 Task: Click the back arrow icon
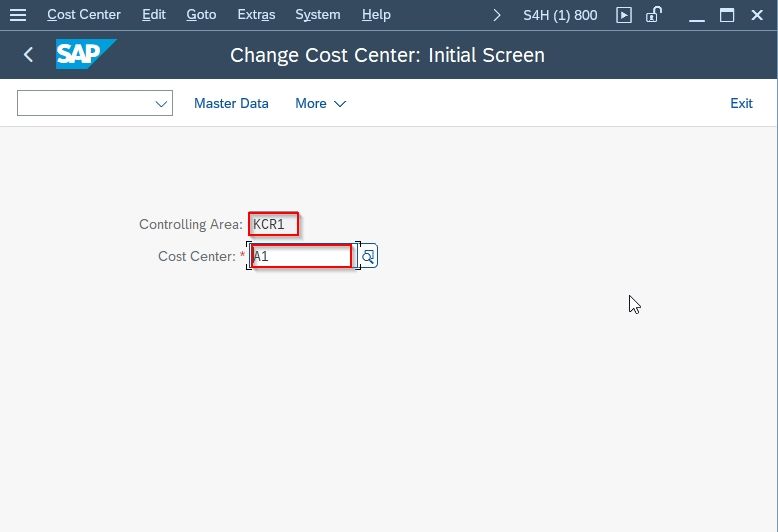coord(28,55)
